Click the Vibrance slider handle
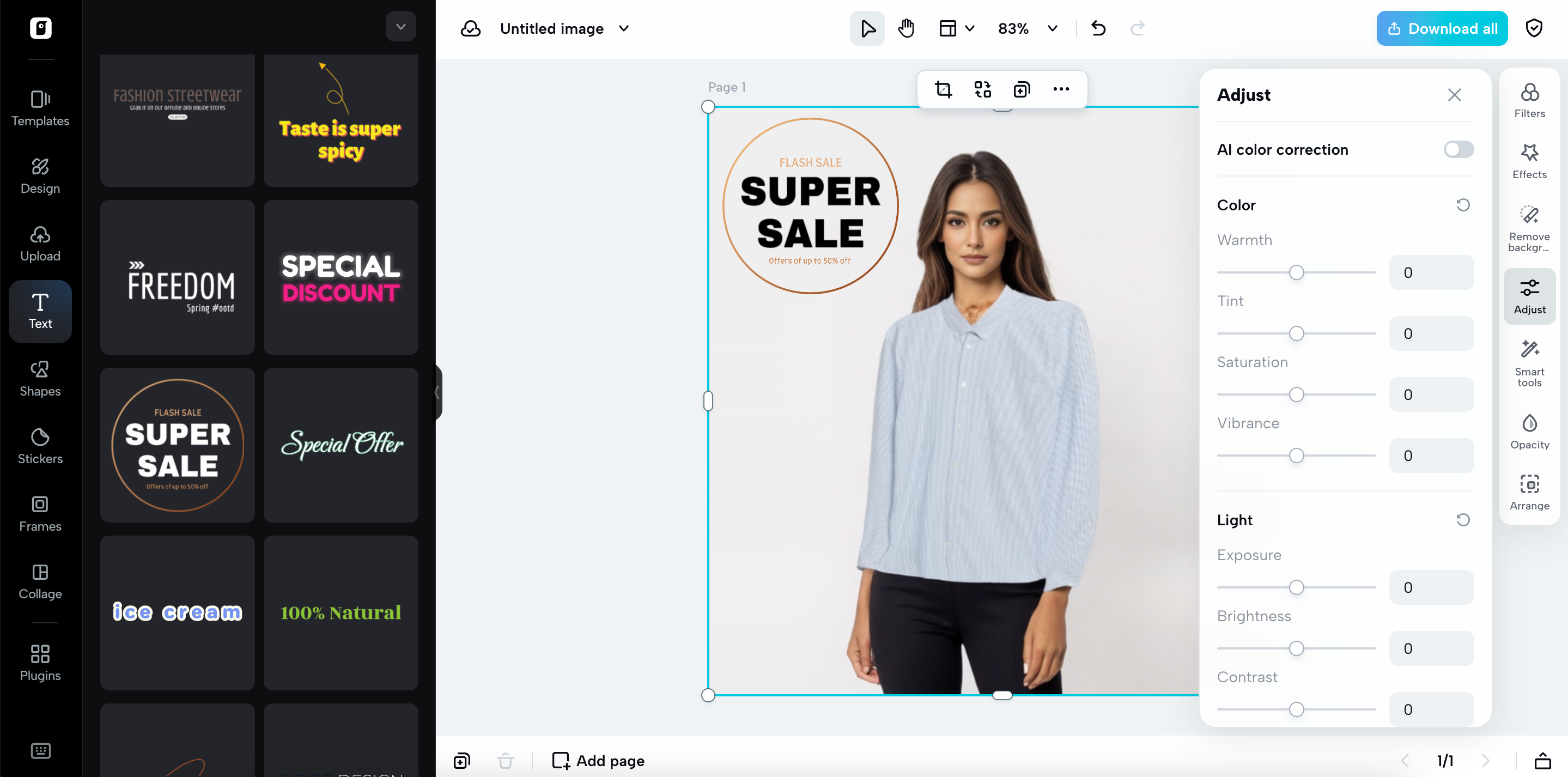 [x=1297, y=456]
